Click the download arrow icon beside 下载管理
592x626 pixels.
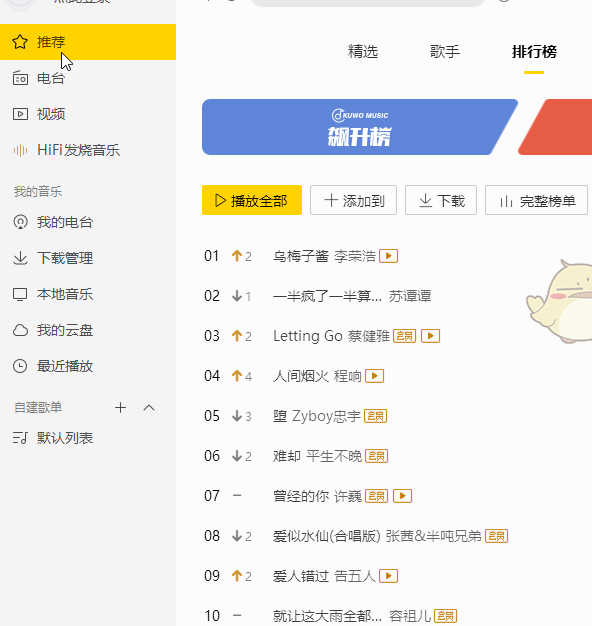(20, 258)
